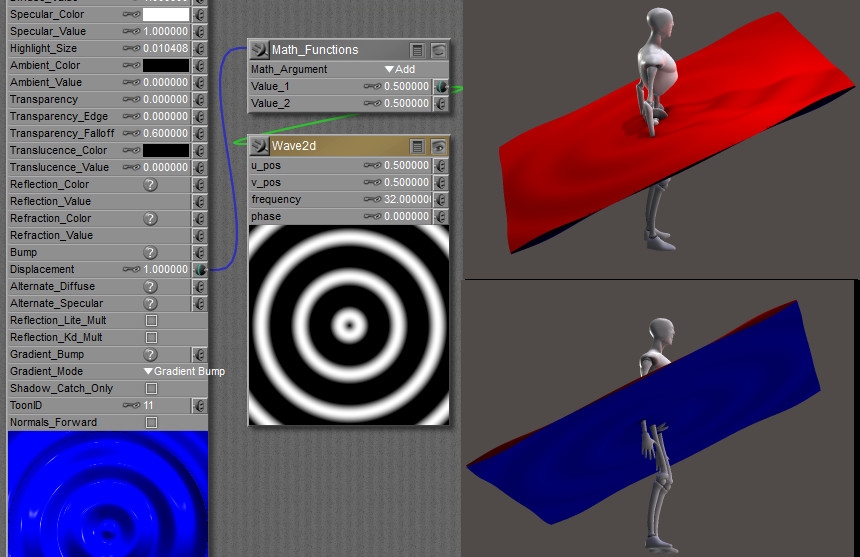Click the Math_Functions Value_2 plug icon
860x557 pixels.
pos(441,103)
